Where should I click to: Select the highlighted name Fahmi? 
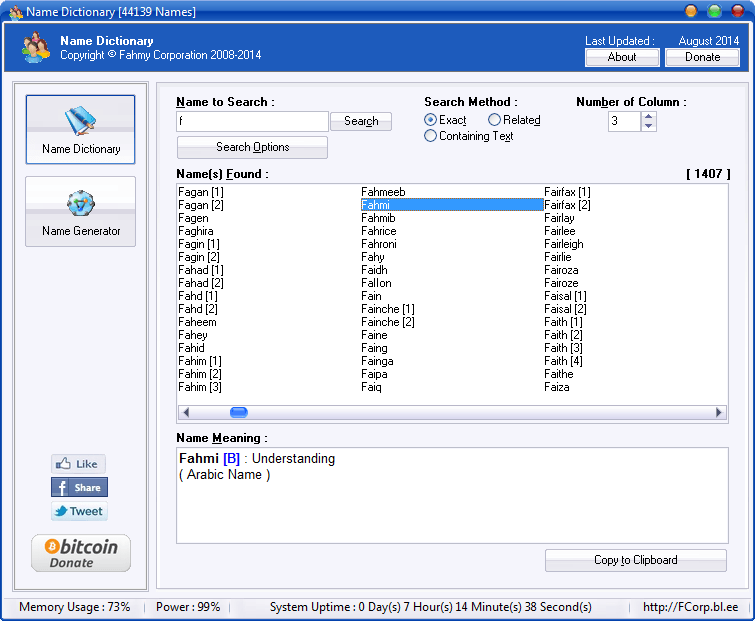(452, 205)
